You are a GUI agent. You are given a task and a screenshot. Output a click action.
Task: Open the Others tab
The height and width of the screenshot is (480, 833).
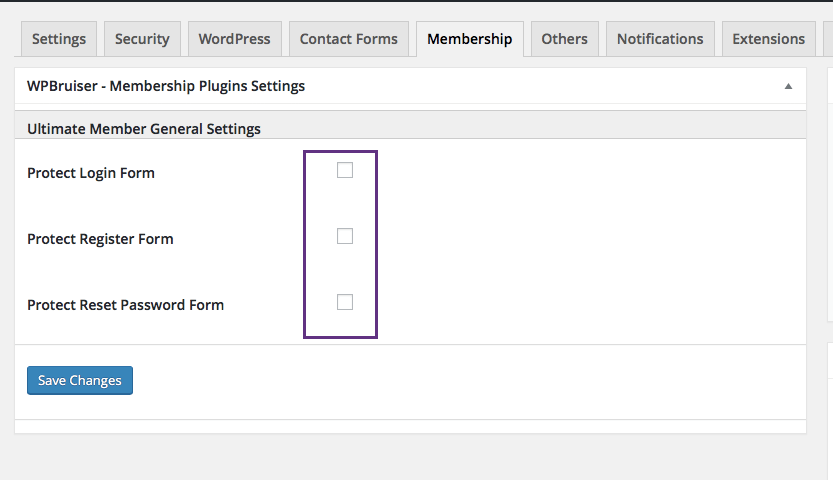click(564, 39)
